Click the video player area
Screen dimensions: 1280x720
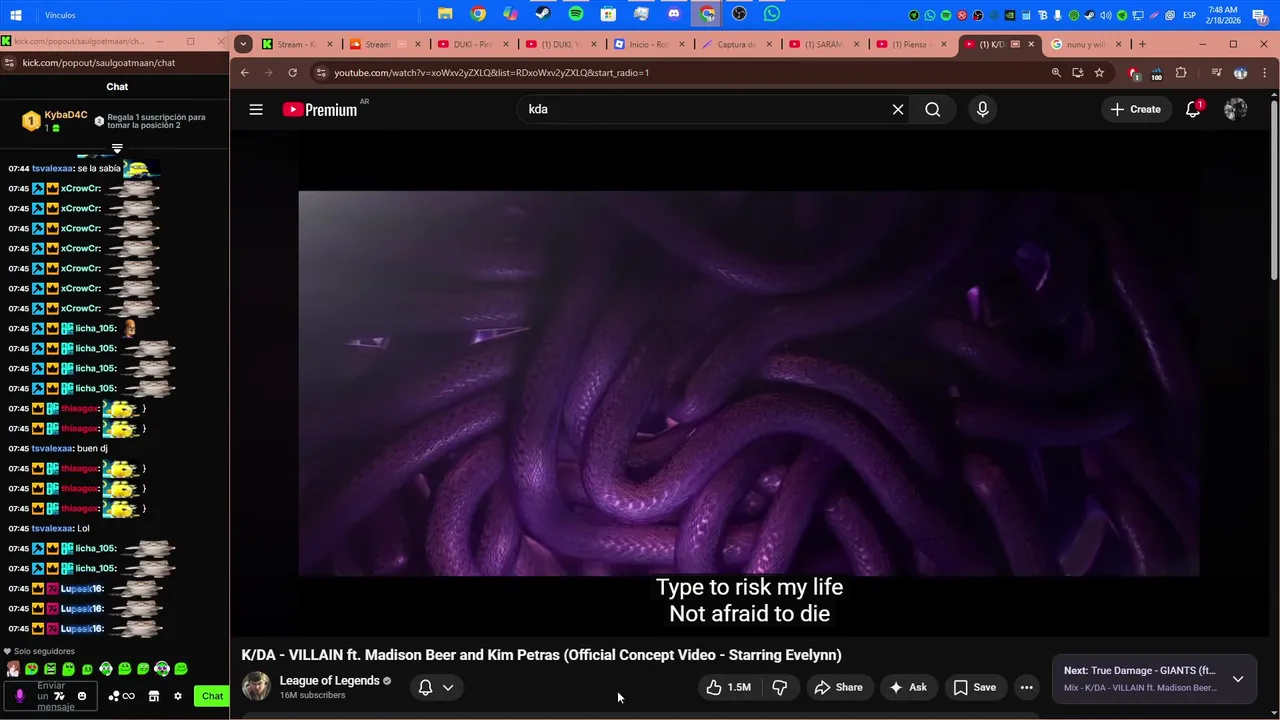(x=749, y=383)
